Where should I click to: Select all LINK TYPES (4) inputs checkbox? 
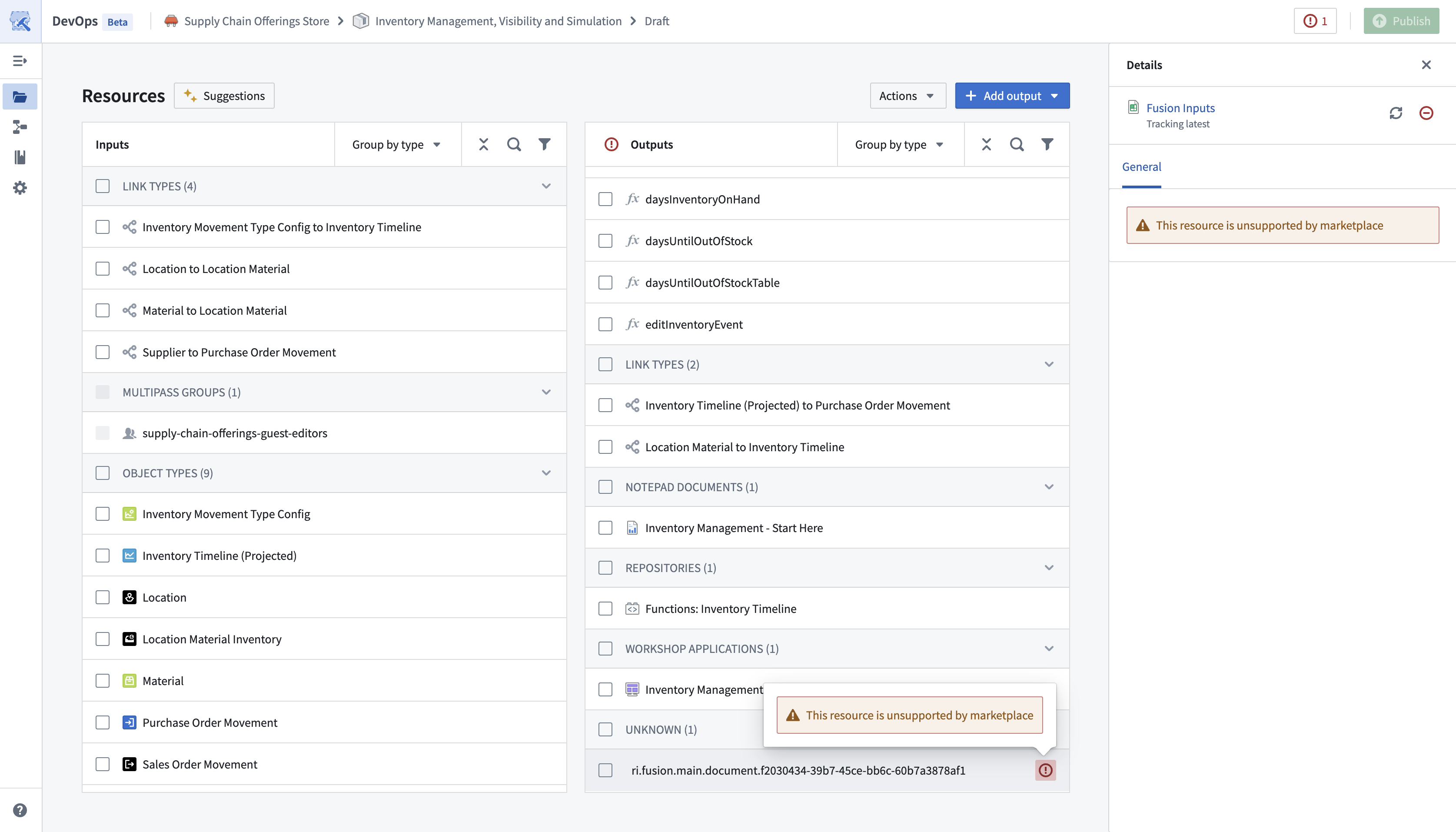point(102,186)
